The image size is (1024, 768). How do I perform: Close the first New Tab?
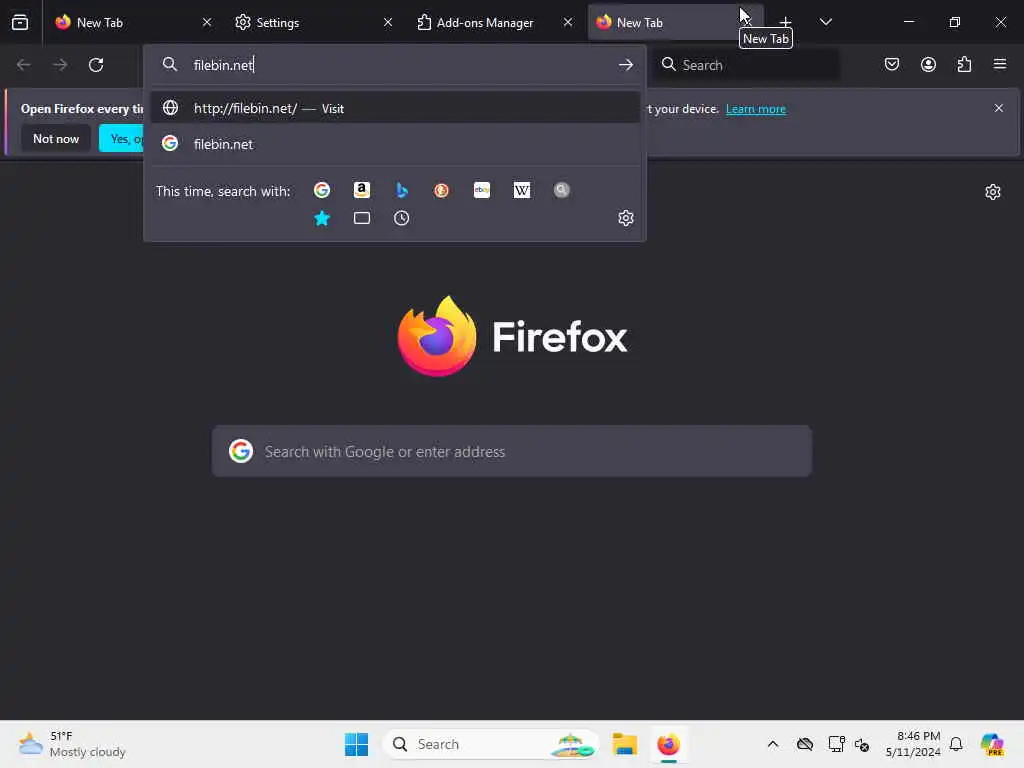(207, 22)
